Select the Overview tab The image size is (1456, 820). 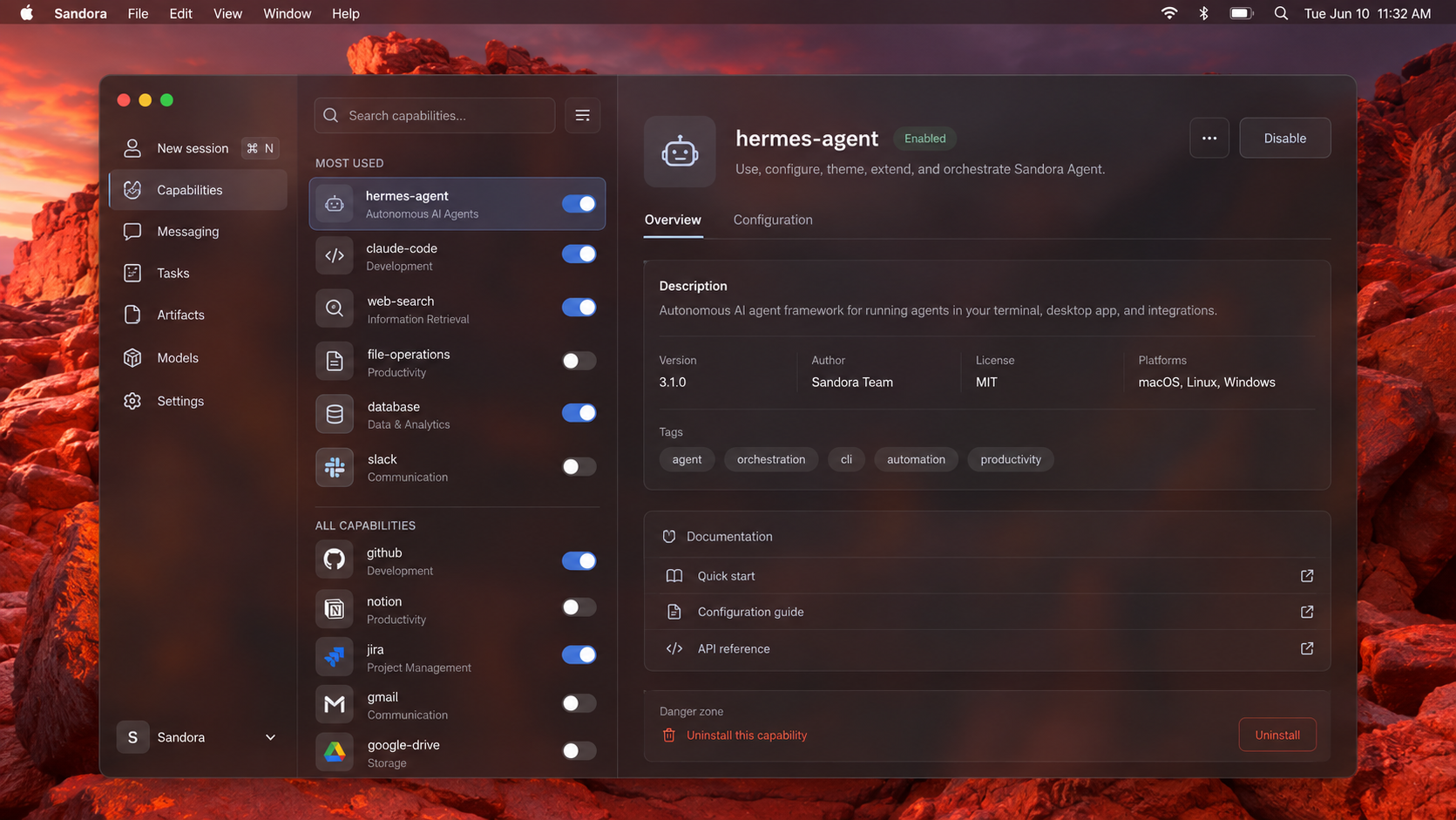click(x=673, y=220)
